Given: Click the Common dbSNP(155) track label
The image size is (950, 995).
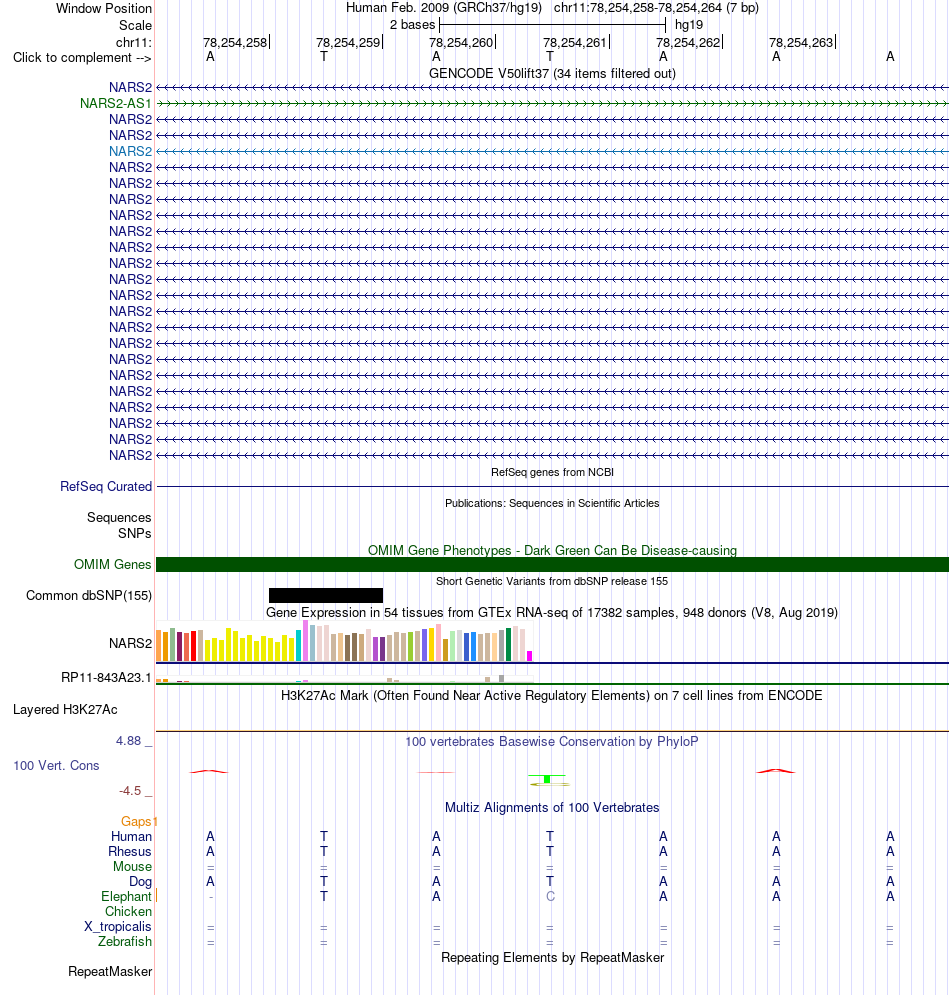Looking at the screenshot, I should [x=89, y=595].
